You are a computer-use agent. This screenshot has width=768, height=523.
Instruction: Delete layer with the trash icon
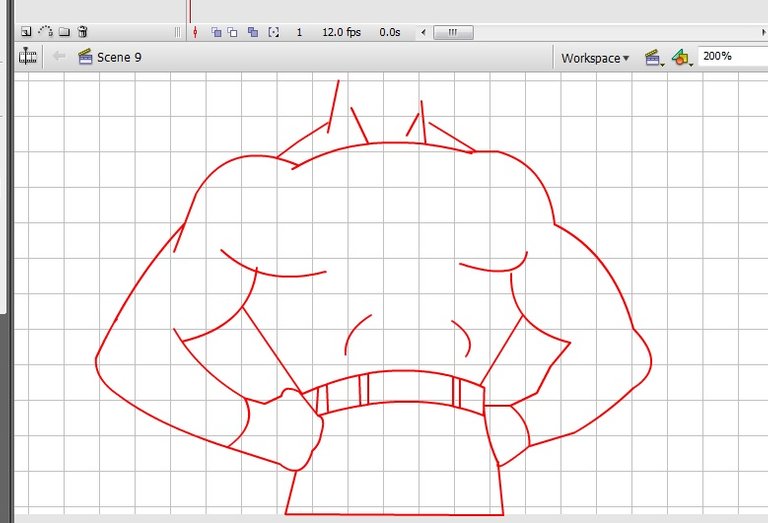tap(83, 32)
